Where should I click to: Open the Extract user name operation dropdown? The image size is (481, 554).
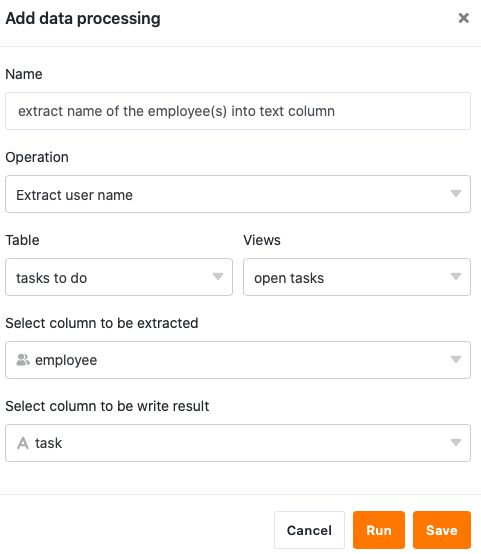238,194
